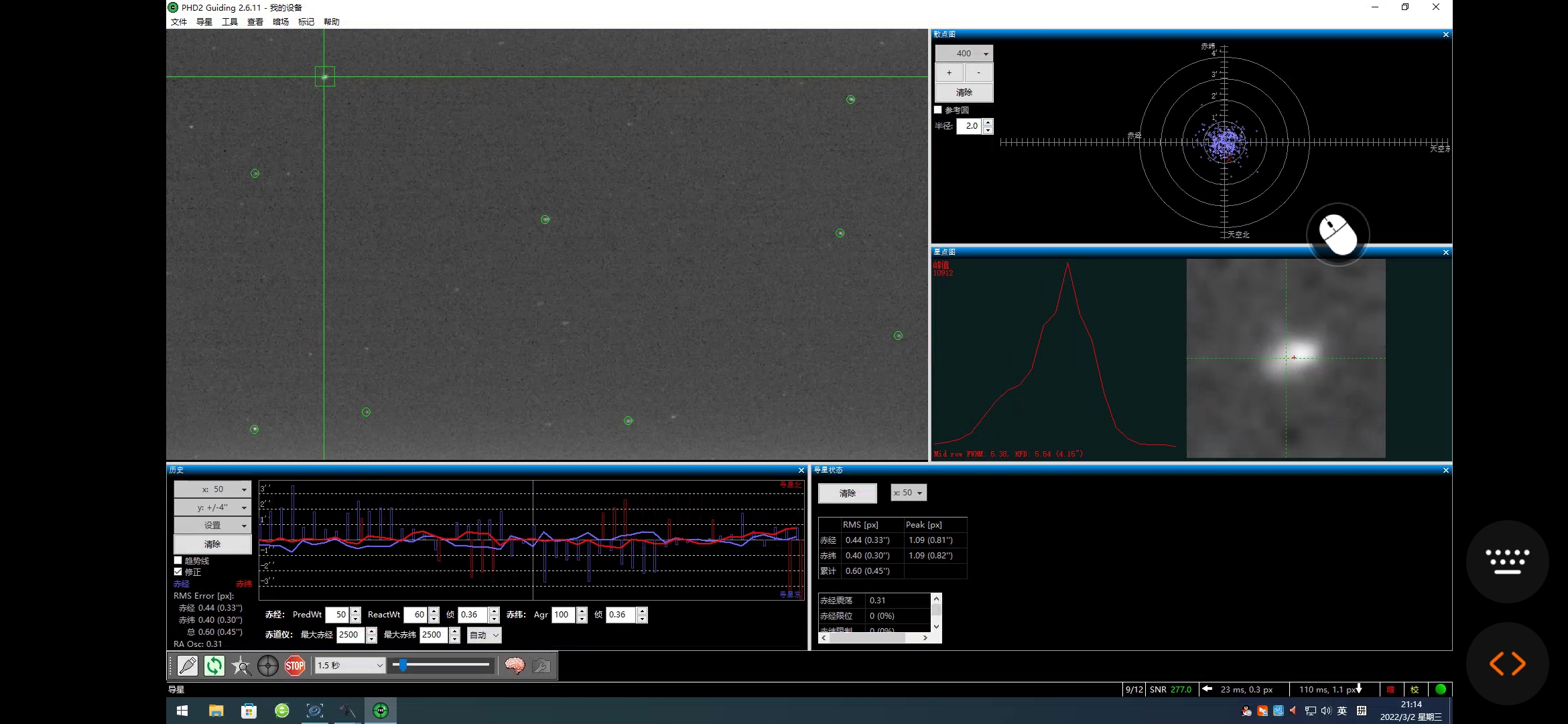Click the + zoom button in target panel

click(x=950, y=72)
